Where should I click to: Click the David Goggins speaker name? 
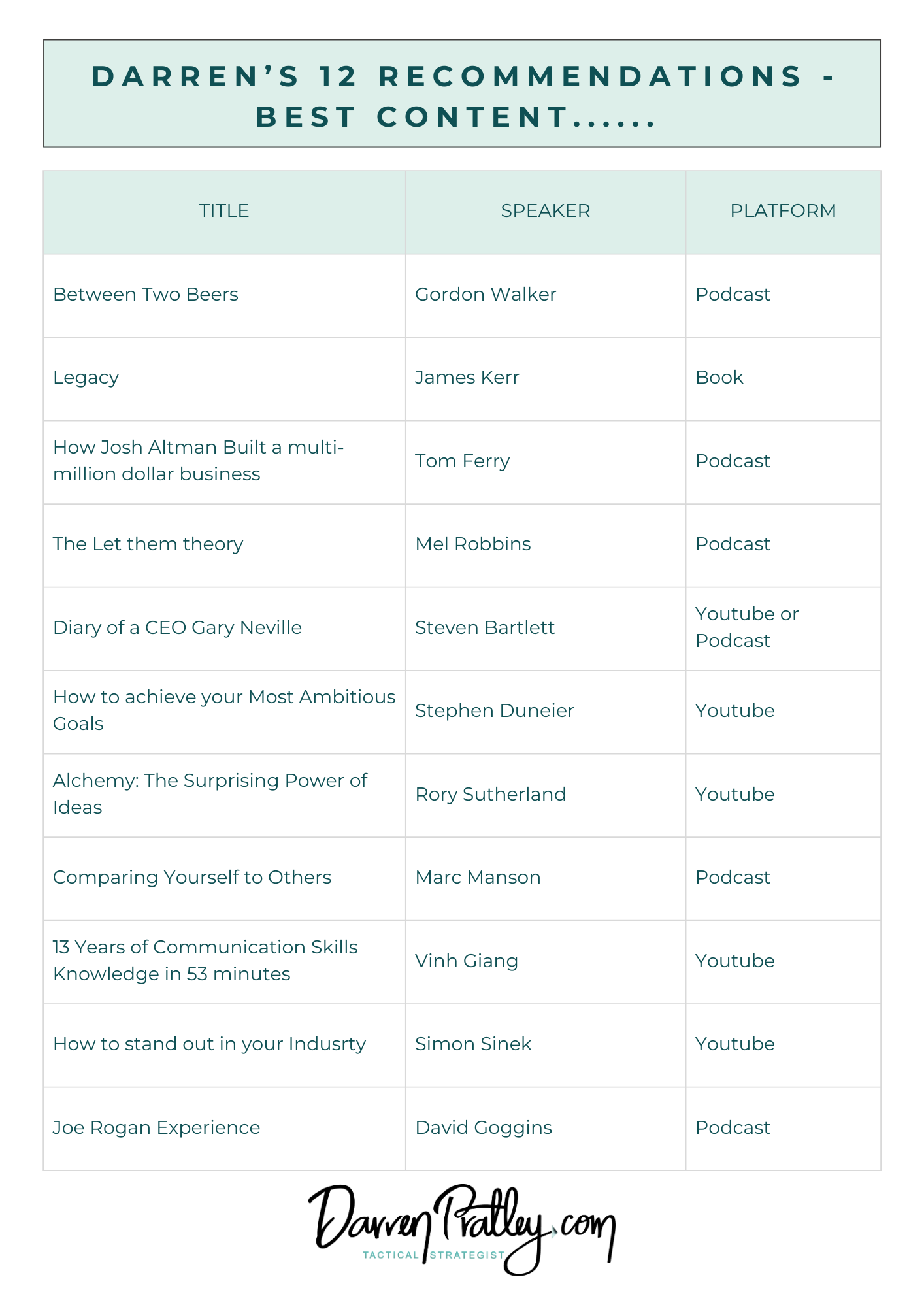tap(484, 1128)
